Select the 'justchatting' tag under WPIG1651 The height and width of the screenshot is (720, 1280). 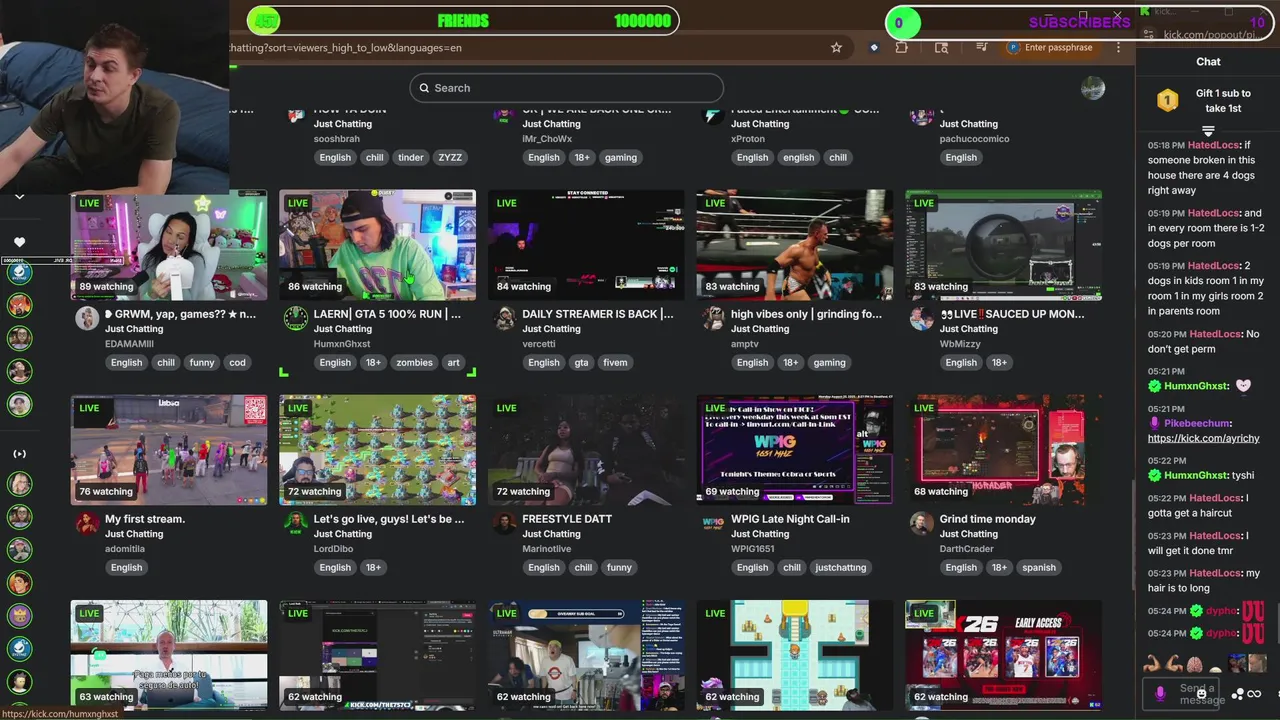click(x=841, y=568)
